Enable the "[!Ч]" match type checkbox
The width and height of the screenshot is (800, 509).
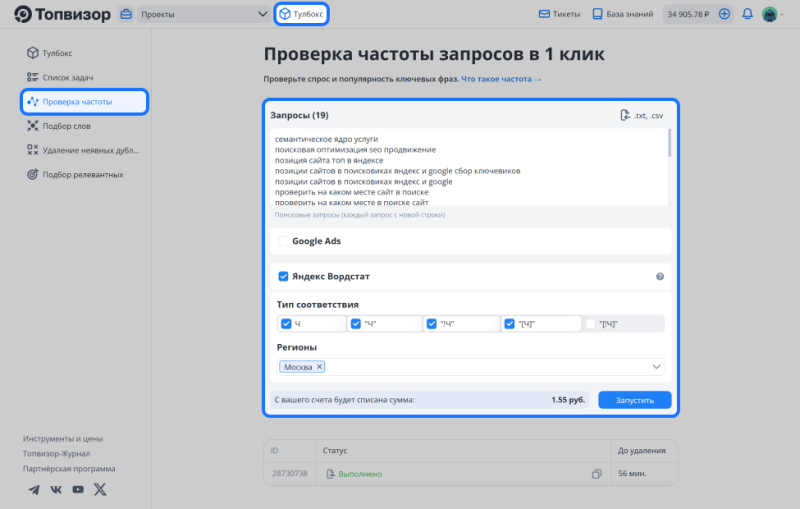[x=590, y=324]
